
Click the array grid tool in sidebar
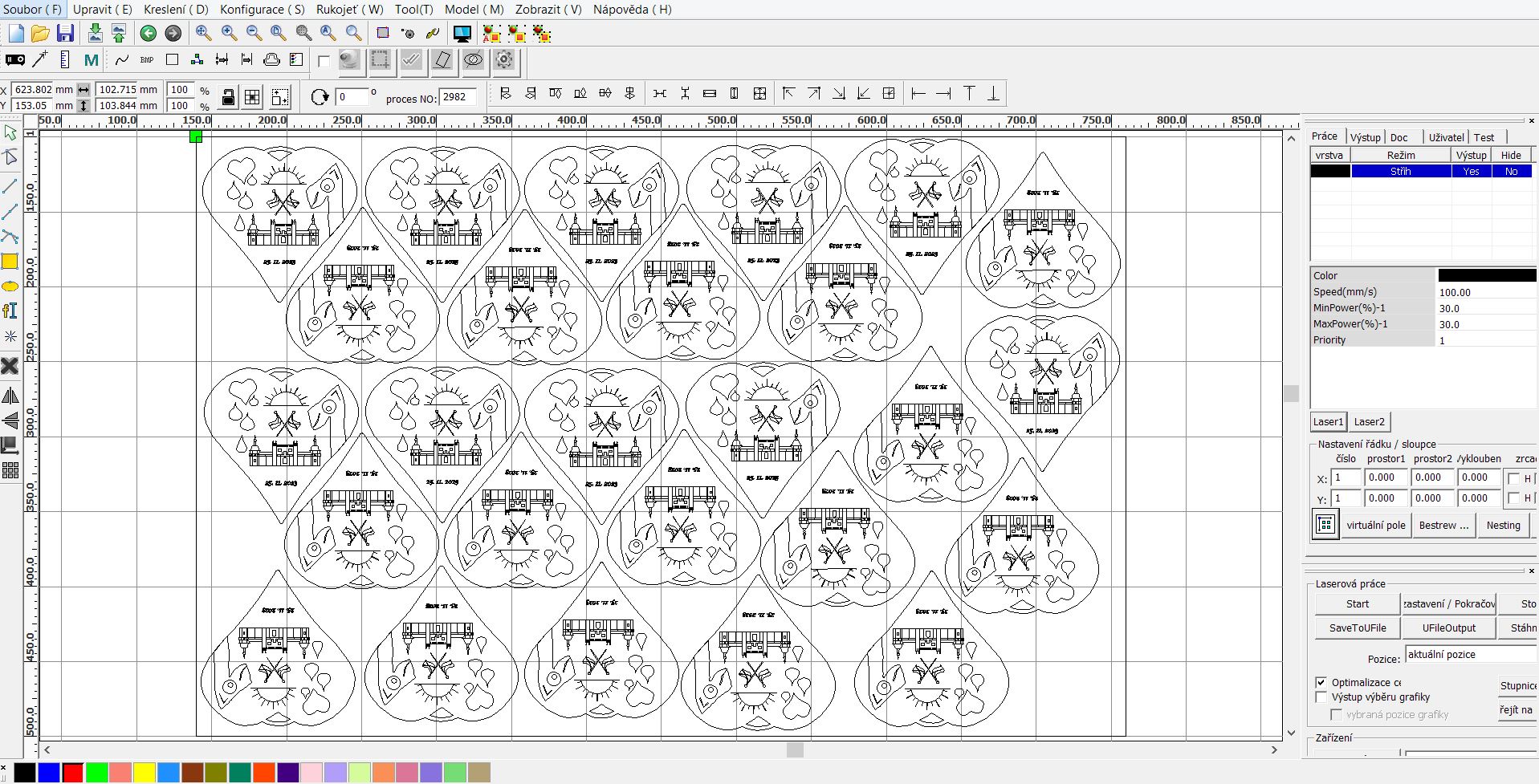10,470
